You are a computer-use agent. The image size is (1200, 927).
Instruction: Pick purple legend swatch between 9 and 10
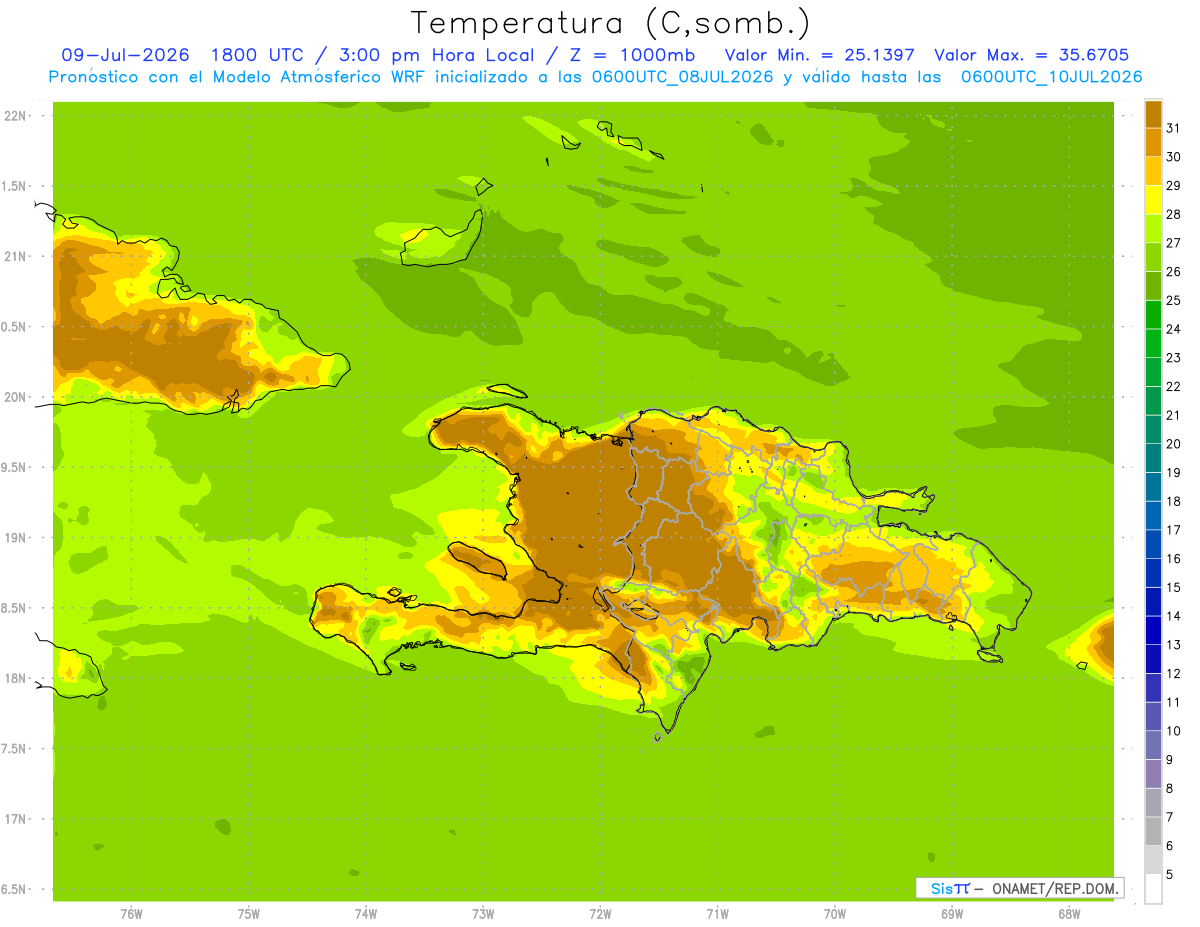1154,745
